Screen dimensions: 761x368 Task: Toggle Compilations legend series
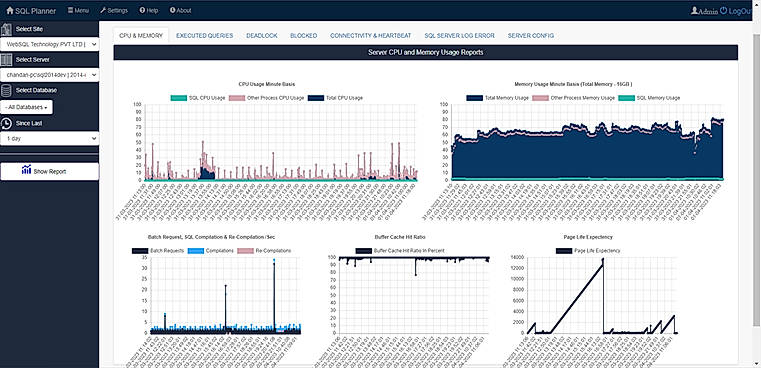211,251
